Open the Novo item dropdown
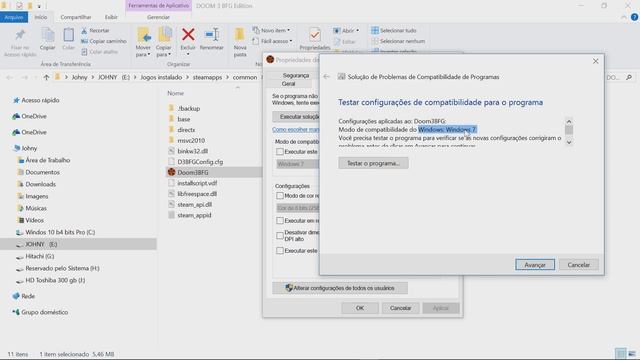Viewport: 640px width, 360px height. (271, 31)
